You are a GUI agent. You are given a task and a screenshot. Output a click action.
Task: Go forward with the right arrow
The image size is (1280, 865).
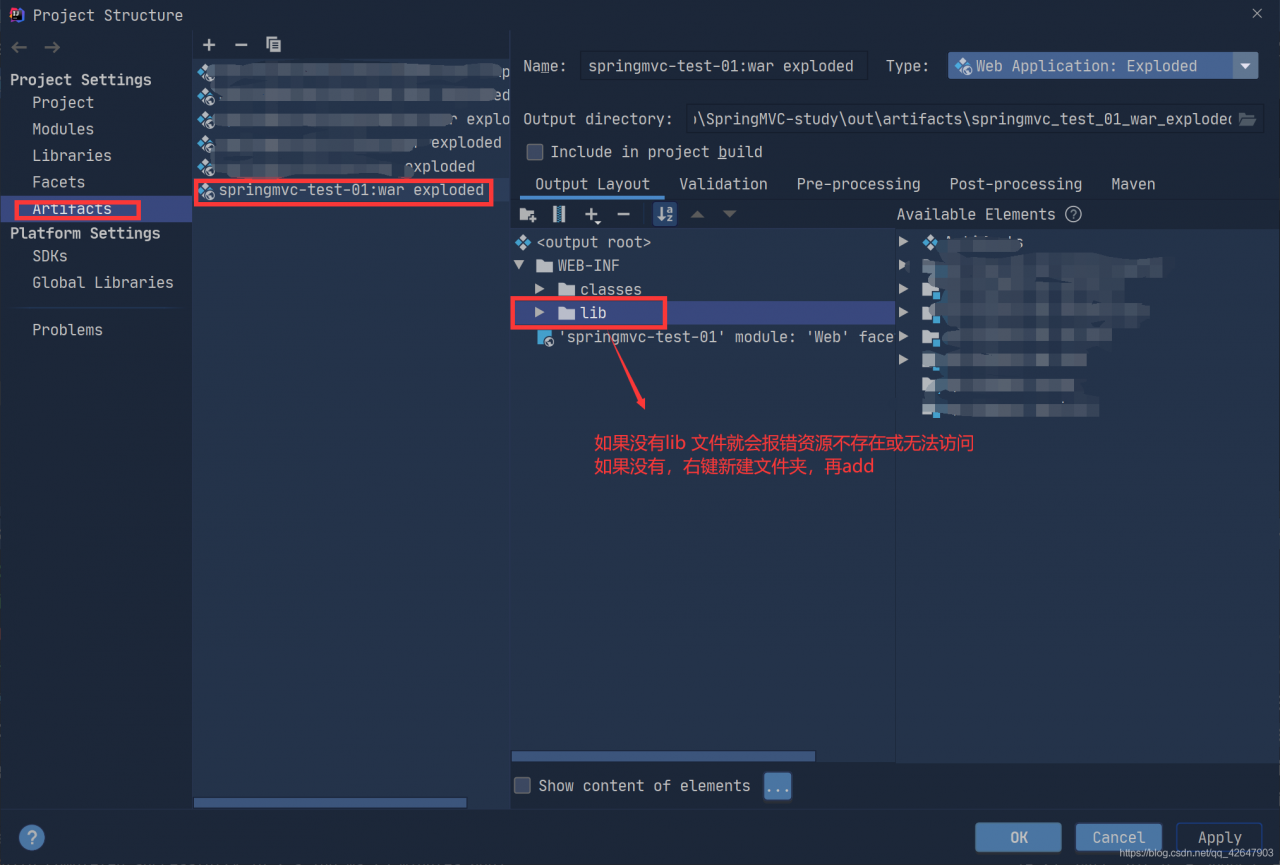[x=52, y=47]
